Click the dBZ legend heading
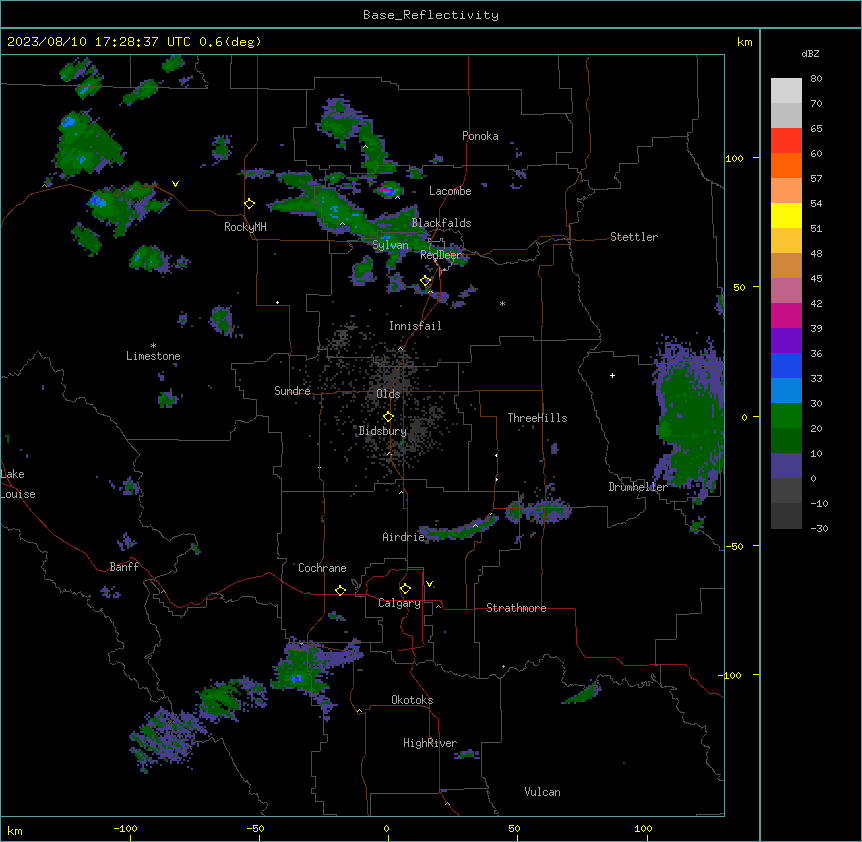862x842 pixels. point(810,54)
